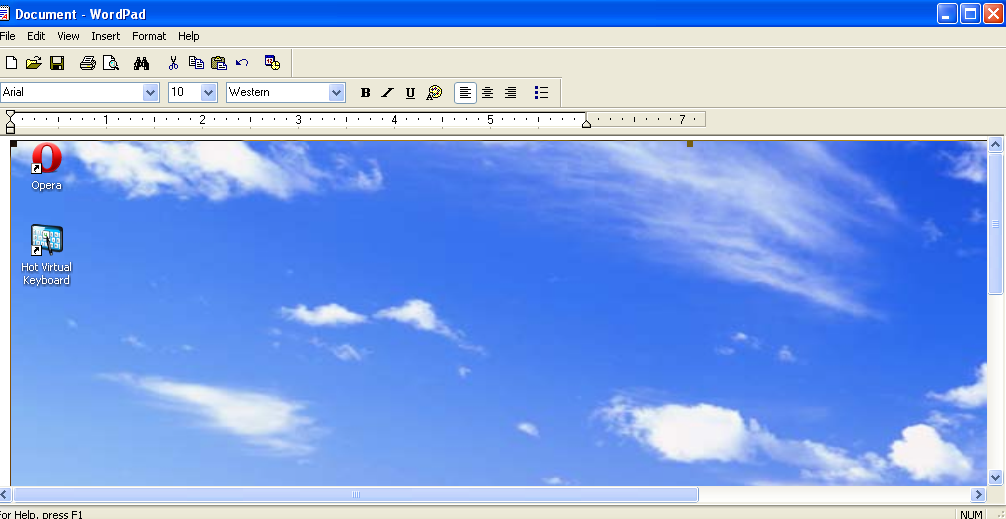The width and height of the screenshot is (1006, 519).
Task: Toggle Bold formatting
Action: [x=365, y=93]
